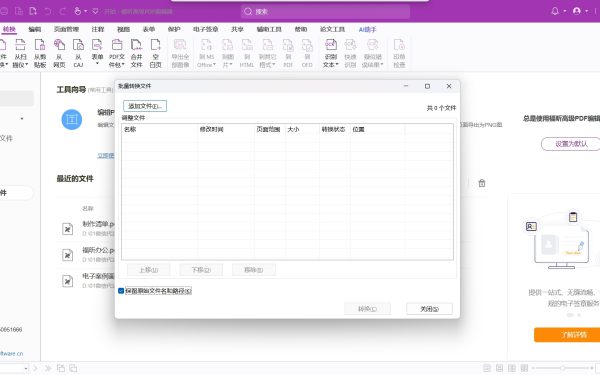
Task: Expand the 到 MS Office dropdown arrow
Action: (214, 65)
